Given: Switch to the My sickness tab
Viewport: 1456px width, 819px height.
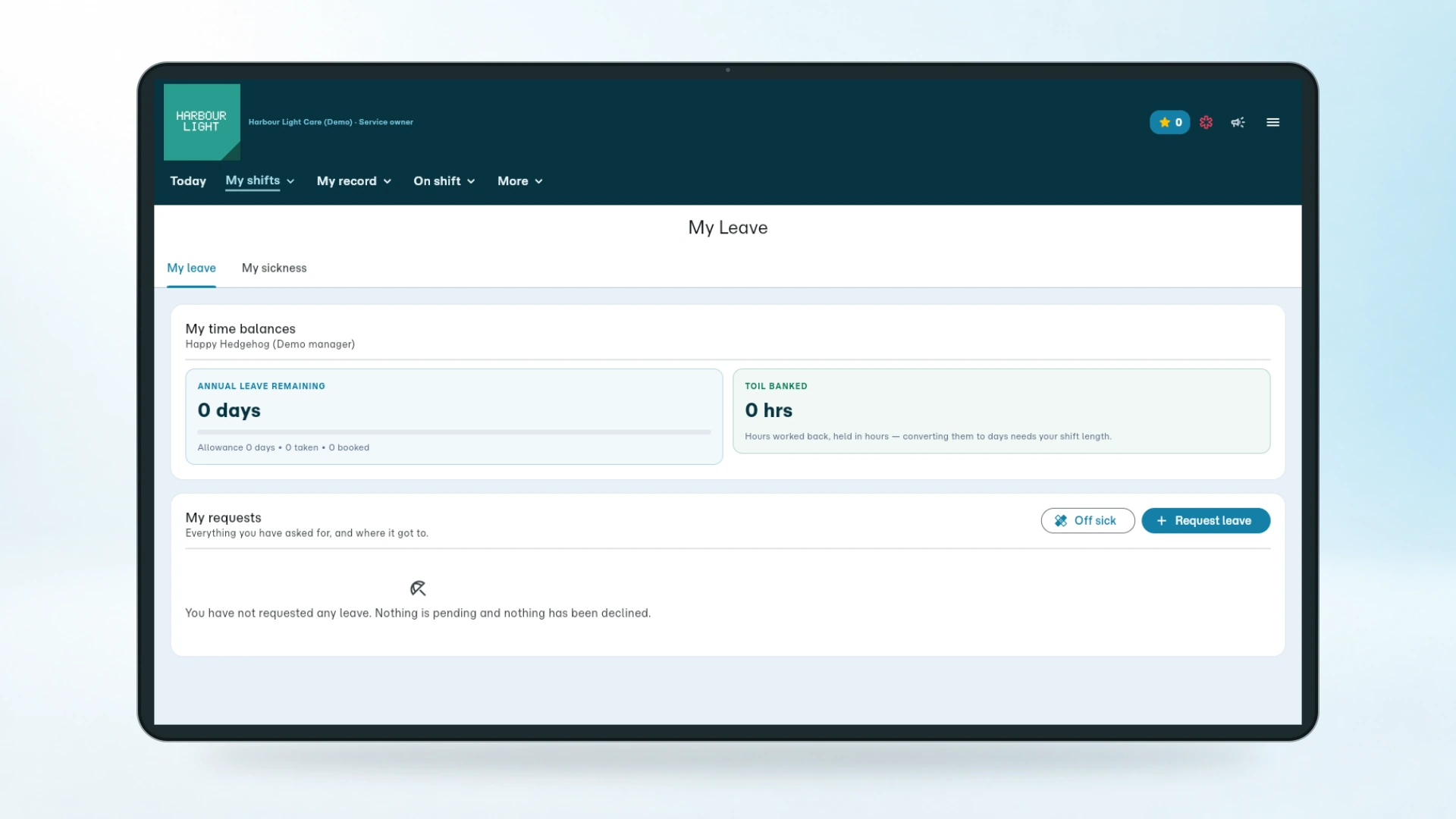Looking at the screenshot, I should [274, 268].
